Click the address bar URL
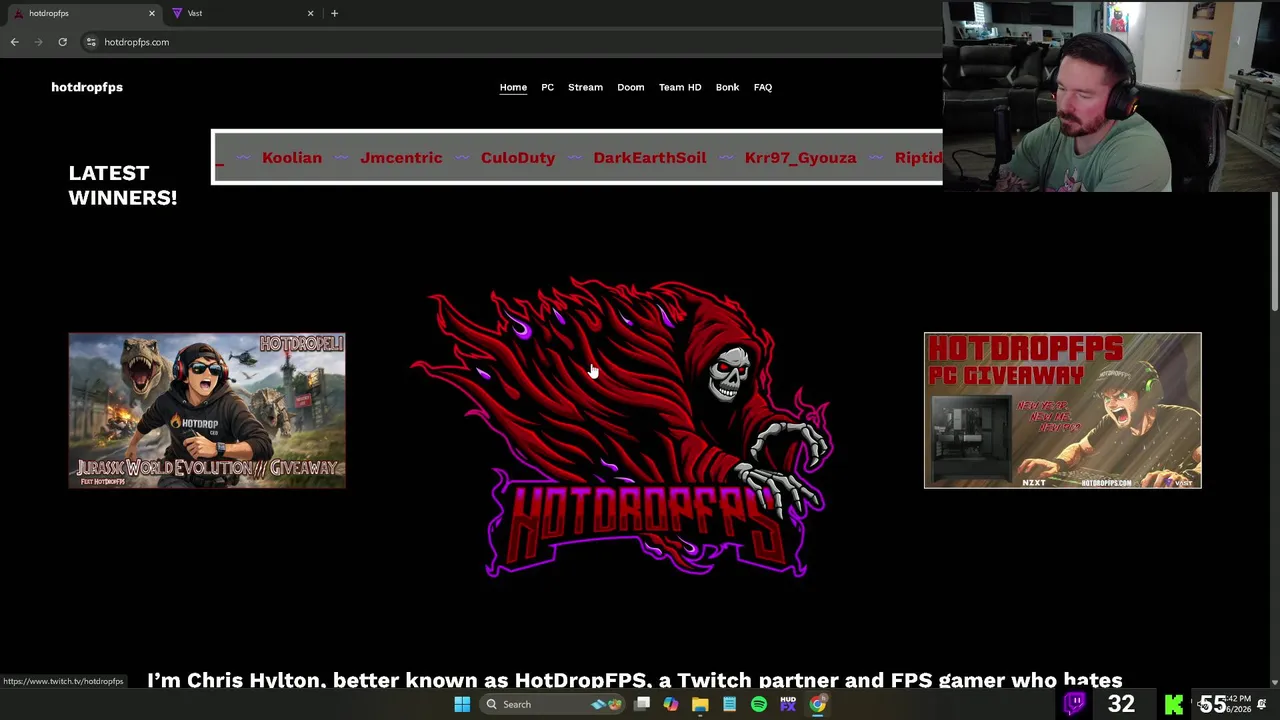1280x720 pixels. pyautogui.click(x=136, y=42)
